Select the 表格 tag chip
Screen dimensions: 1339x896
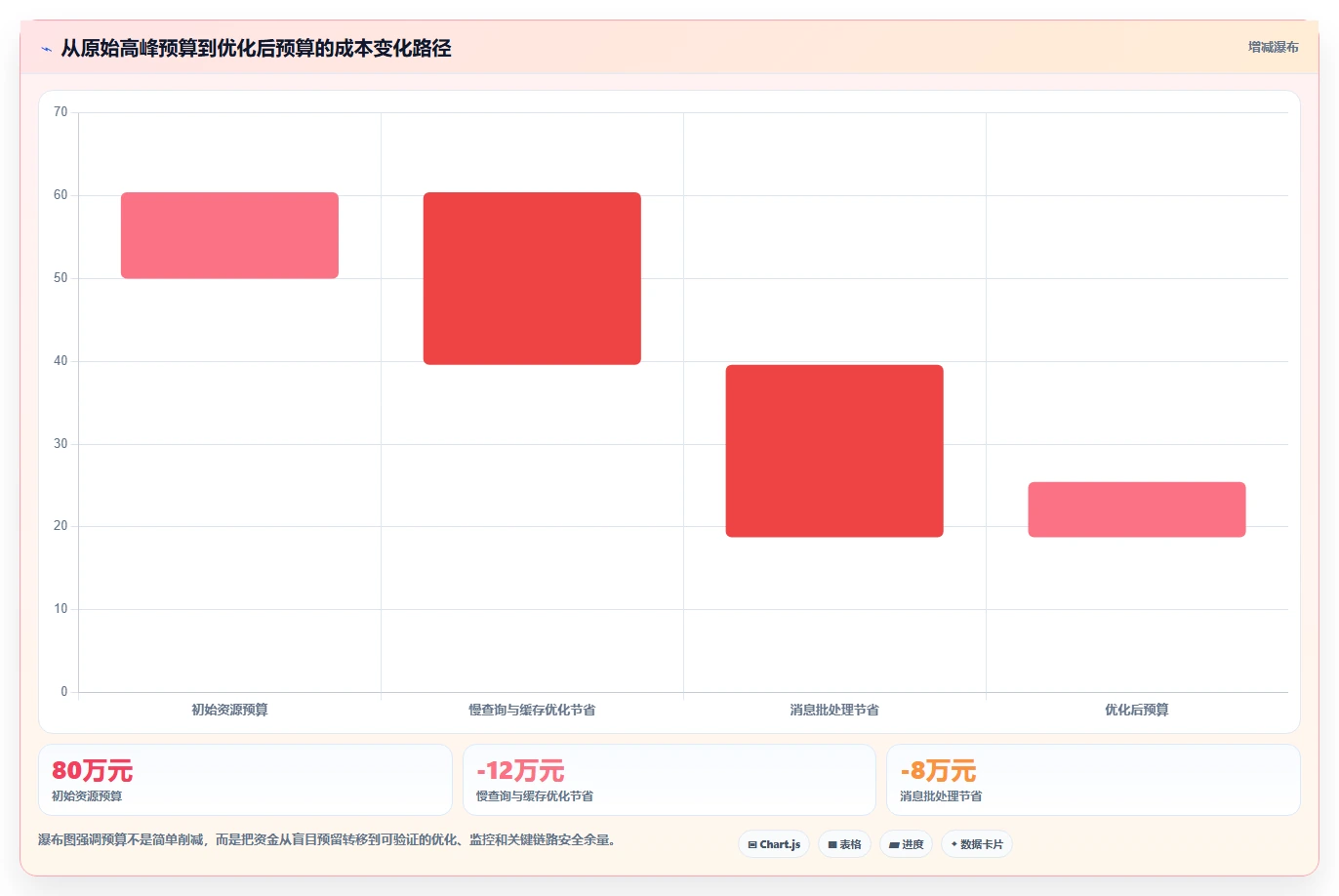844,844
